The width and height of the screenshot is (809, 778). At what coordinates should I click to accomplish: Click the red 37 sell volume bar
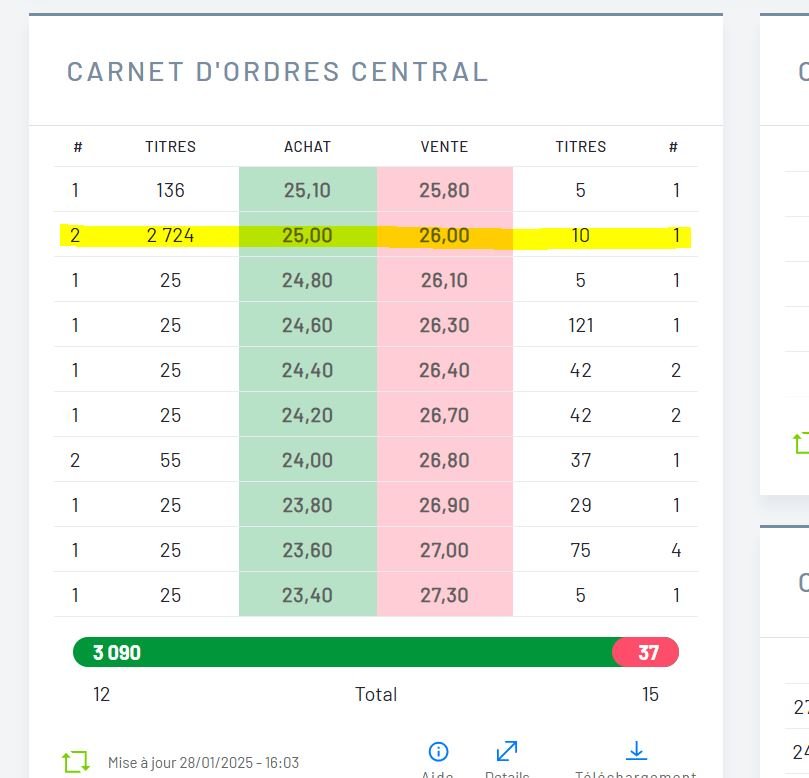click(647, 653)
